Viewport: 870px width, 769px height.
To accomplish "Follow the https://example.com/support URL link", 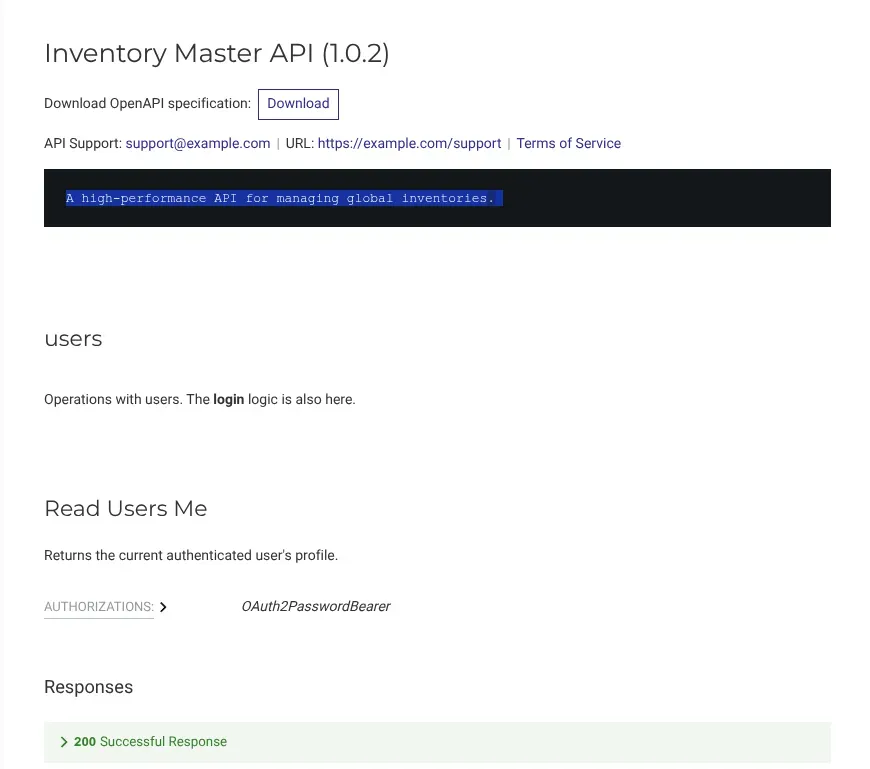I will (x=409, y=143).
